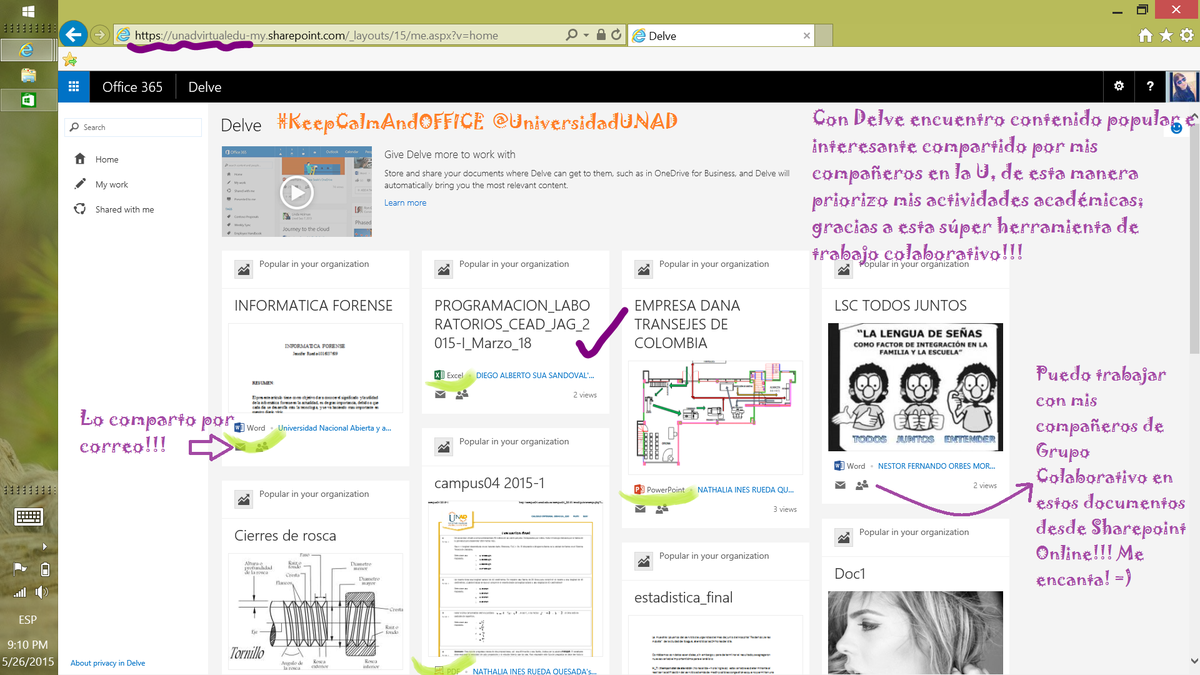1200x675 pixels.
Task: Open author link NESTOR FERNANDO ORBES
Action: [x=935, y=466]
